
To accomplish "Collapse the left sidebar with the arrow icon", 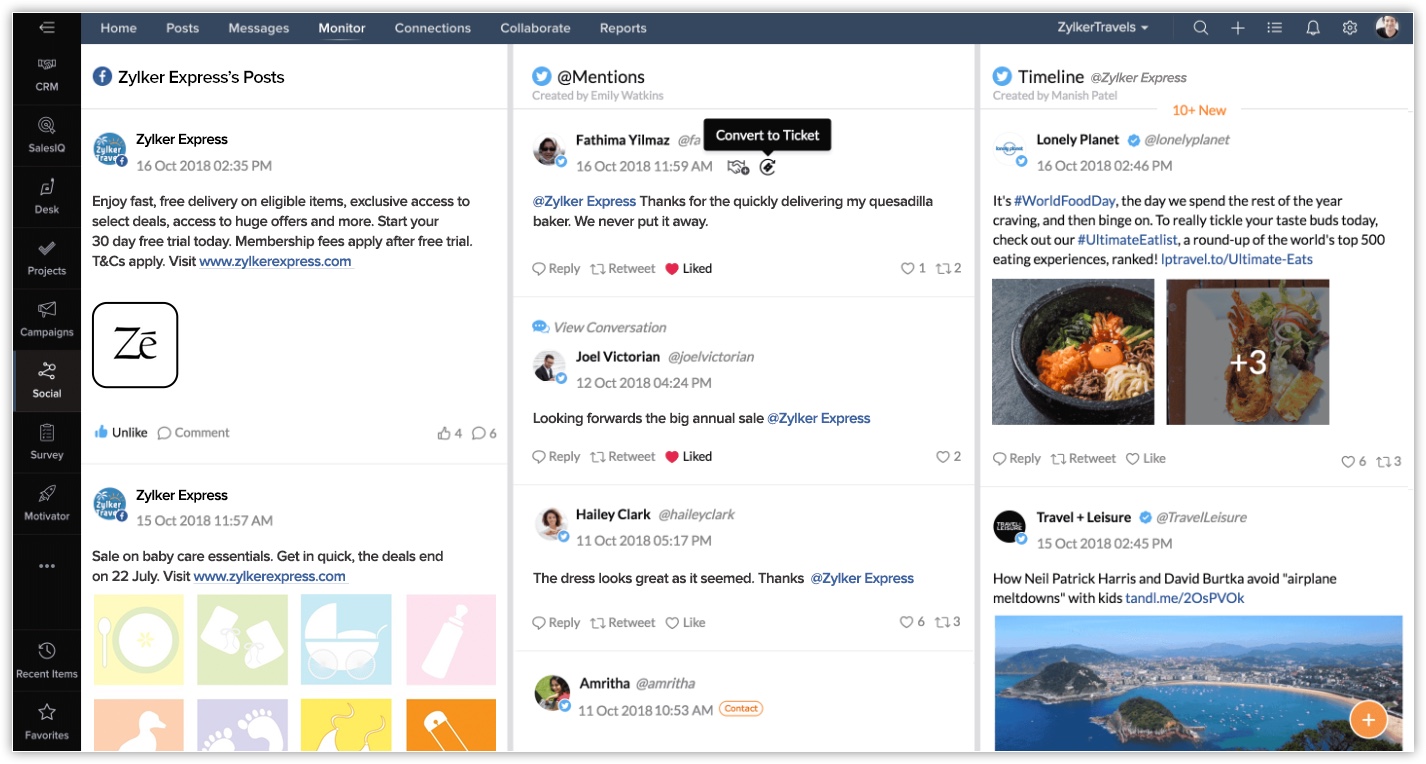I will 46,27.
